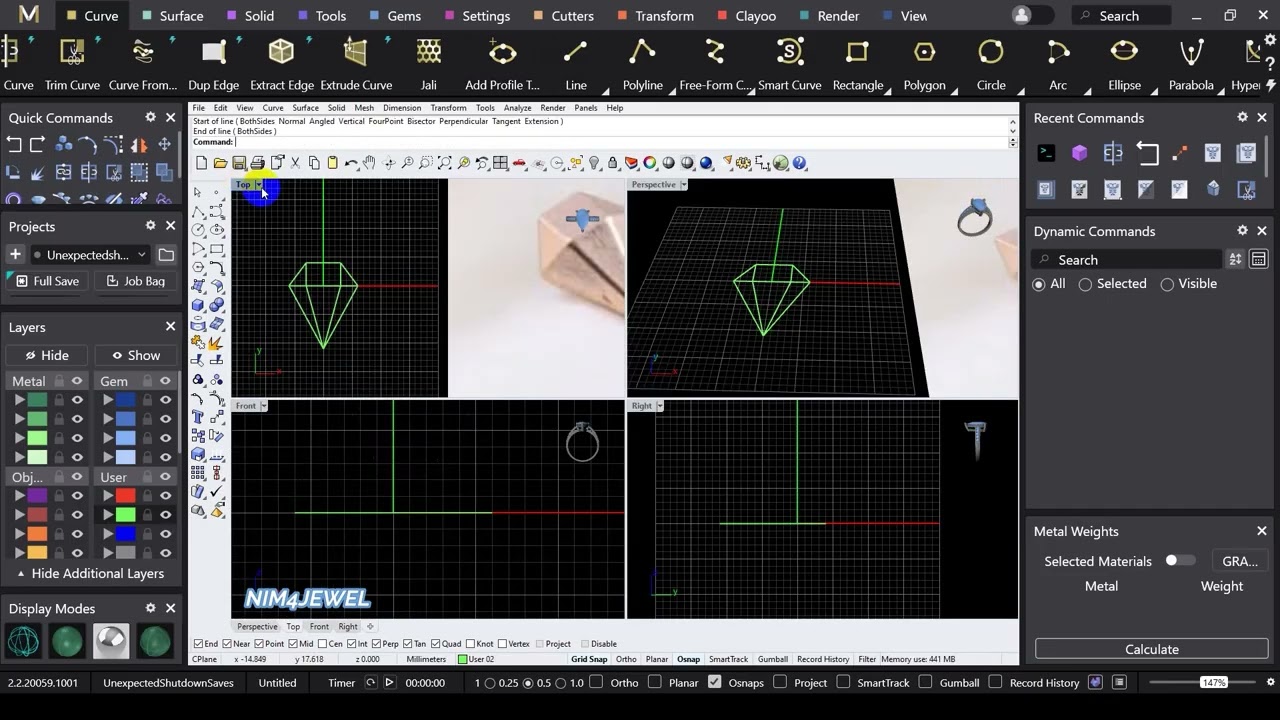This screenshot has width=1280, height=720.
Task: Disable the Osnaps checkbox in bottom bar
Action: pyautogui.click(x=714, y=683)
